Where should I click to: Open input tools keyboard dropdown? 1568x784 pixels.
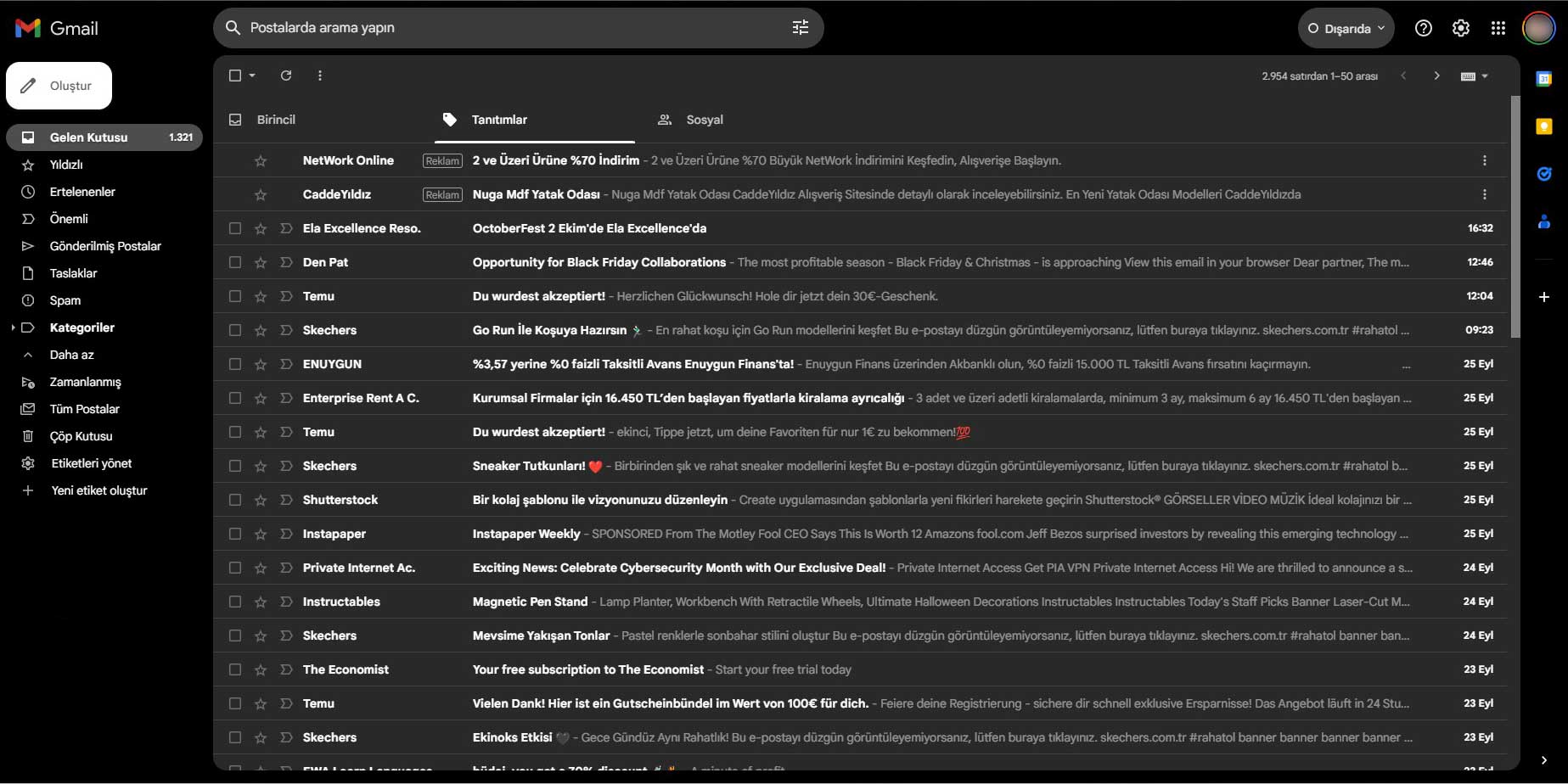pyautogui.click(x=1485, y=76)
